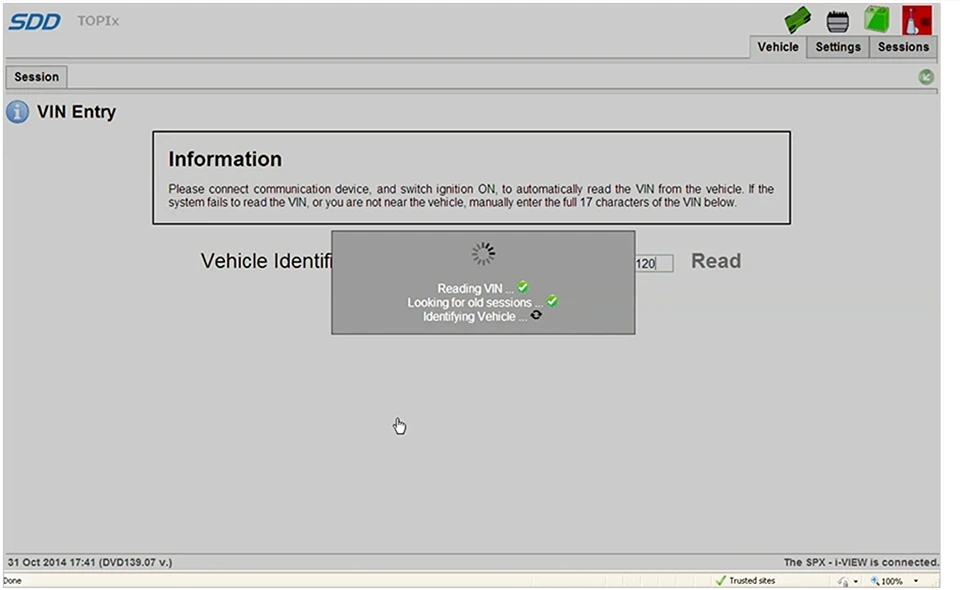Click 'The SPX - i-VIEW is connected.' message

pos(861,562)
